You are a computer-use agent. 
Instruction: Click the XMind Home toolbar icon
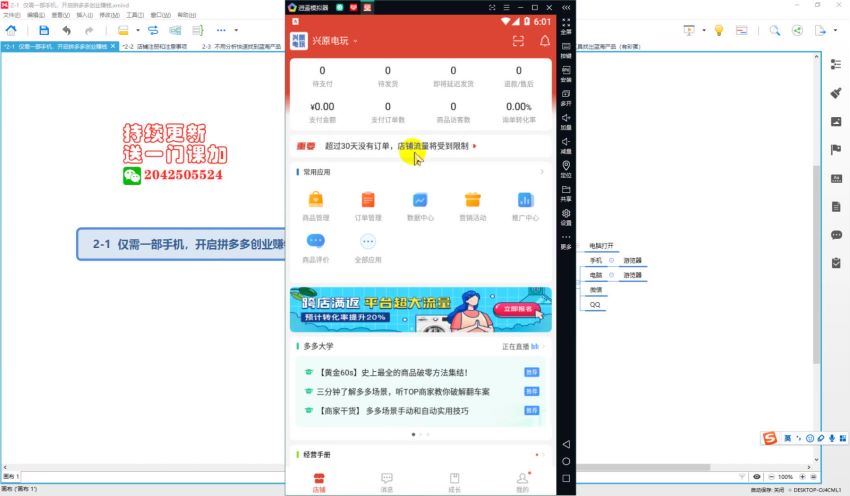tap(11, 30)
